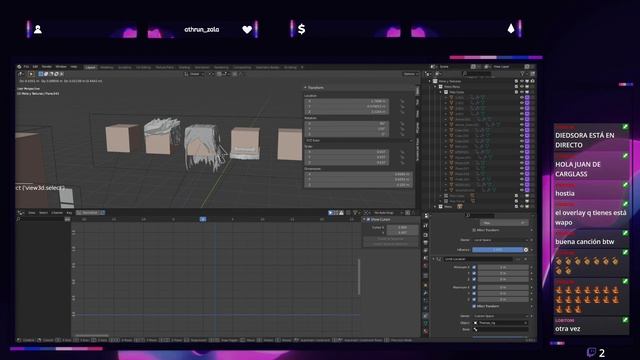
Task: Open the graph editor View menu
Action: coord(31,213)
